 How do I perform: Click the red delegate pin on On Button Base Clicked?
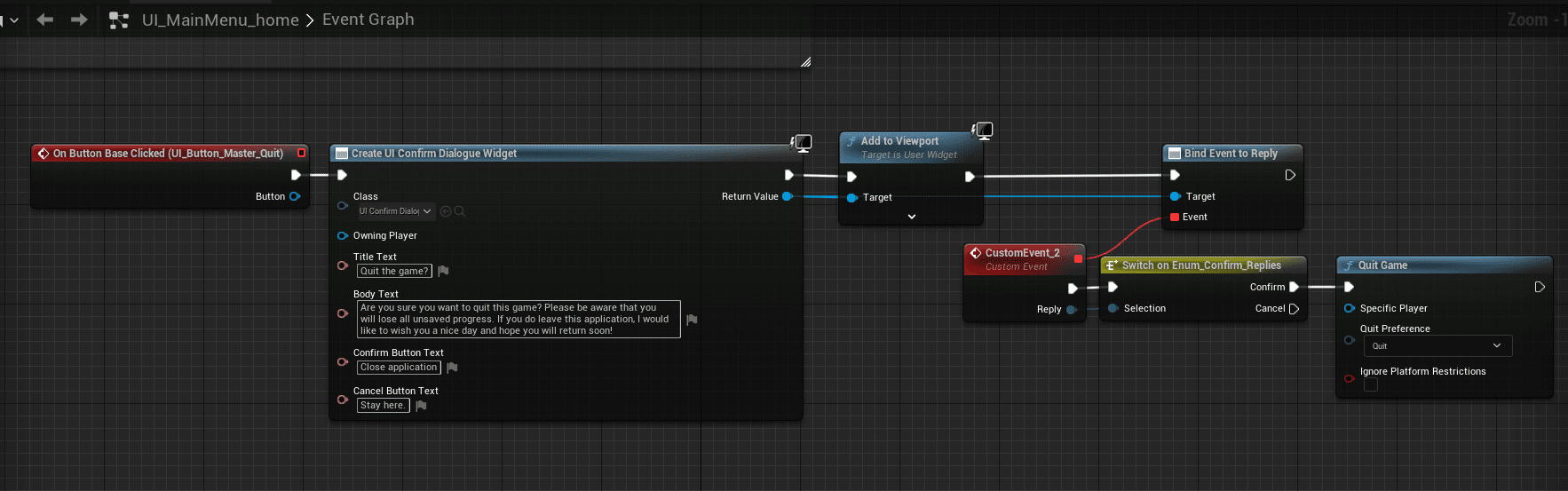click(301, 153)
